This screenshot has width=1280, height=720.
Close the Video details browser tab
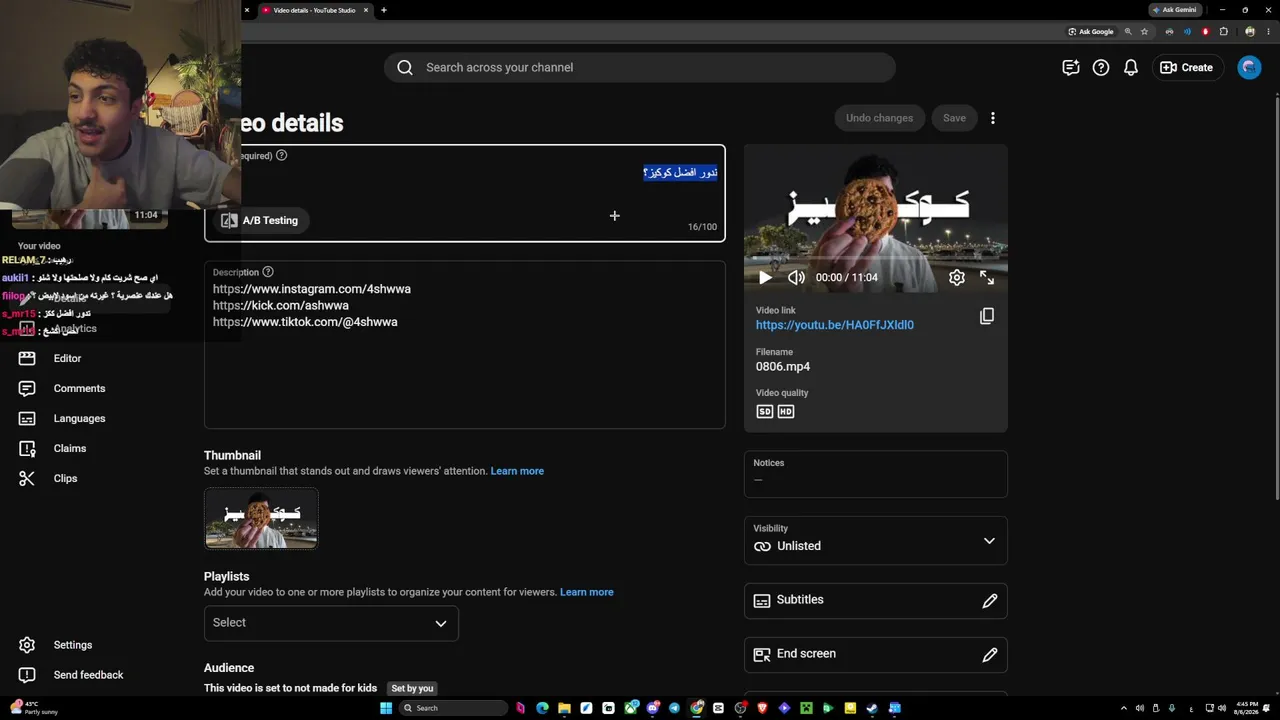[x=366, y=10]
